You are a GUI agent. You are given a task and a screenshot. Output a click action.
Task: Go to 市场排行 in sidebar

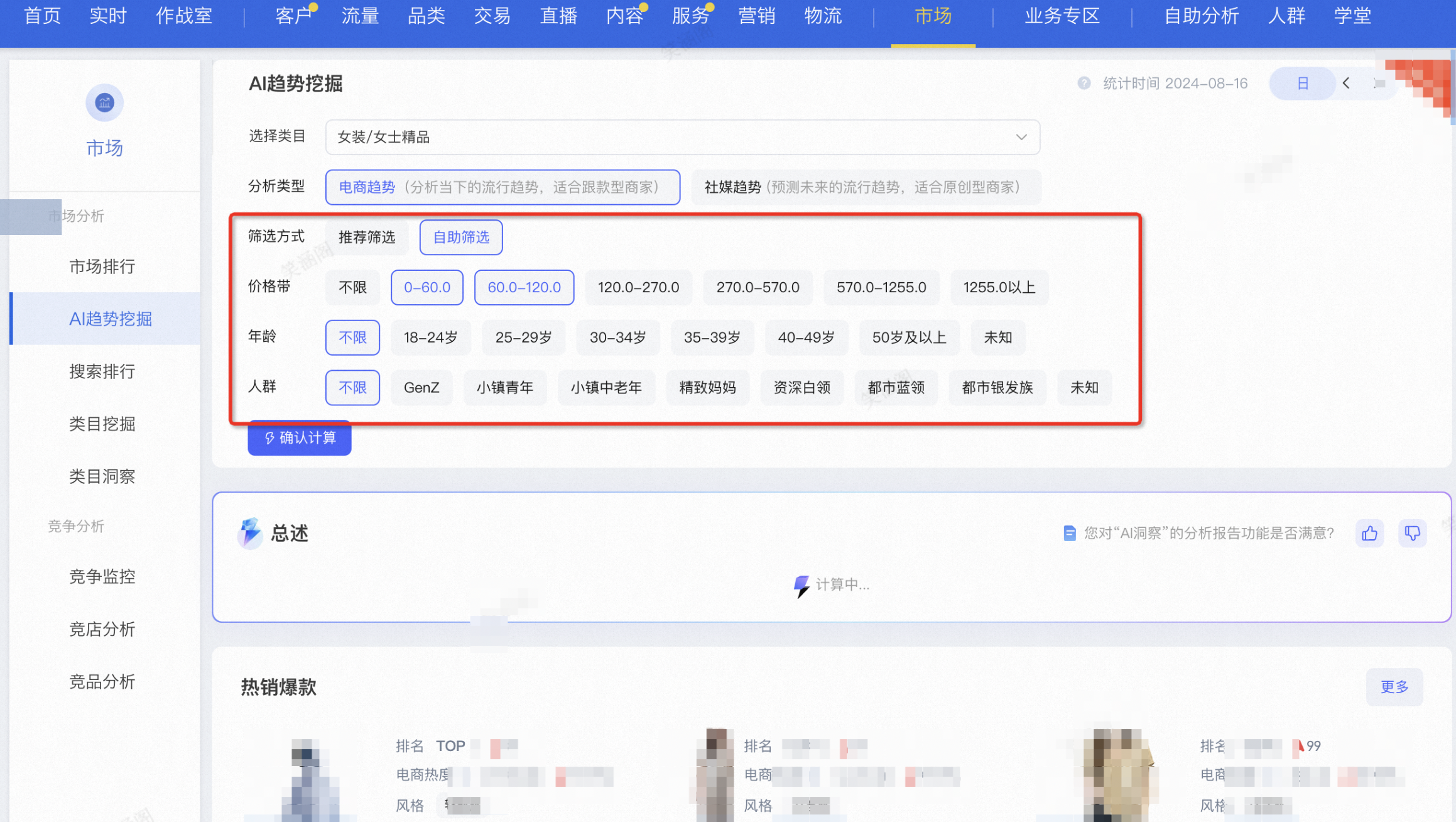(102, 266)
